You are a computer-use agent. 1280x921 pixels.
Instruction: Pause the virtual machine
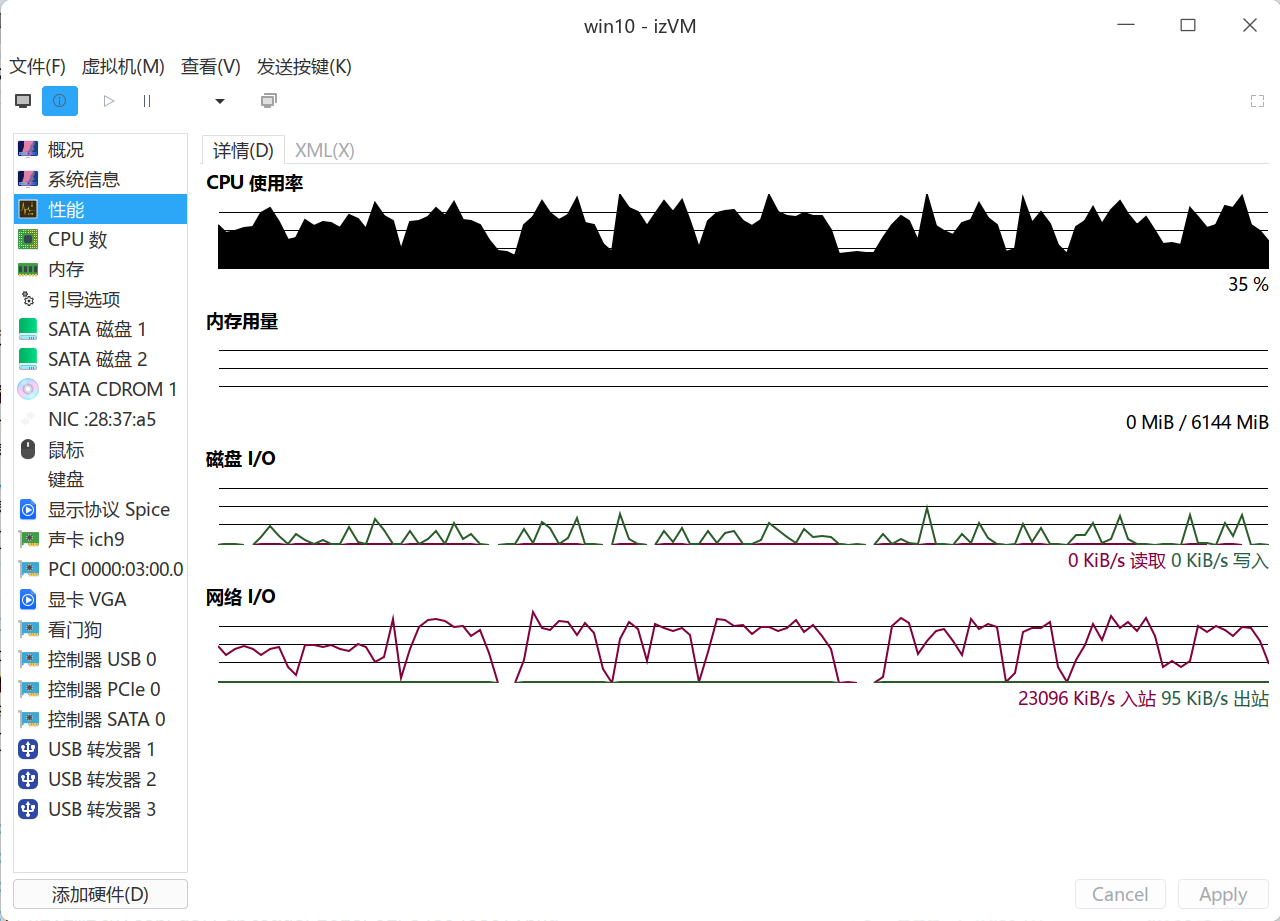(147, 101)
